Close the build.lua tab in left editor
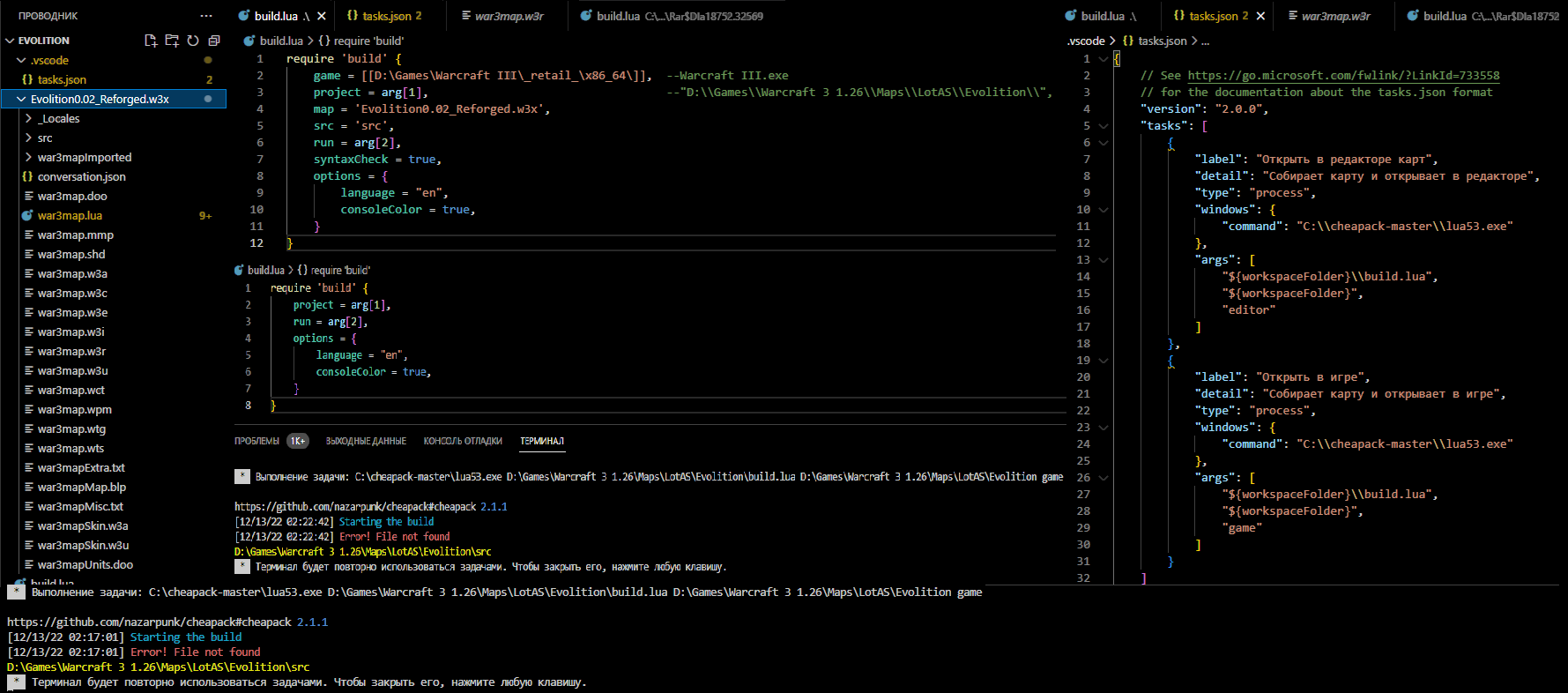 point(322,16)
